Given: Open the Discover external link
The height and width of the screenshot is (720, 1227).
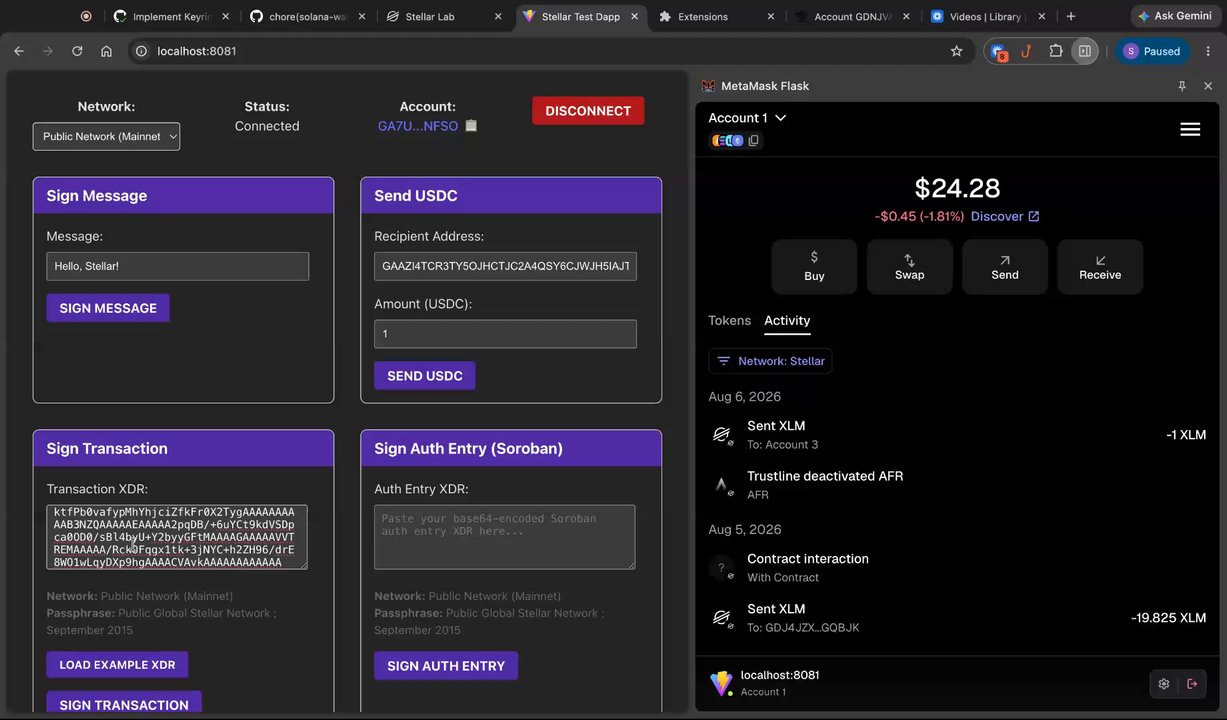Looking at the screenshot, I should click(x=1005, y=216).
